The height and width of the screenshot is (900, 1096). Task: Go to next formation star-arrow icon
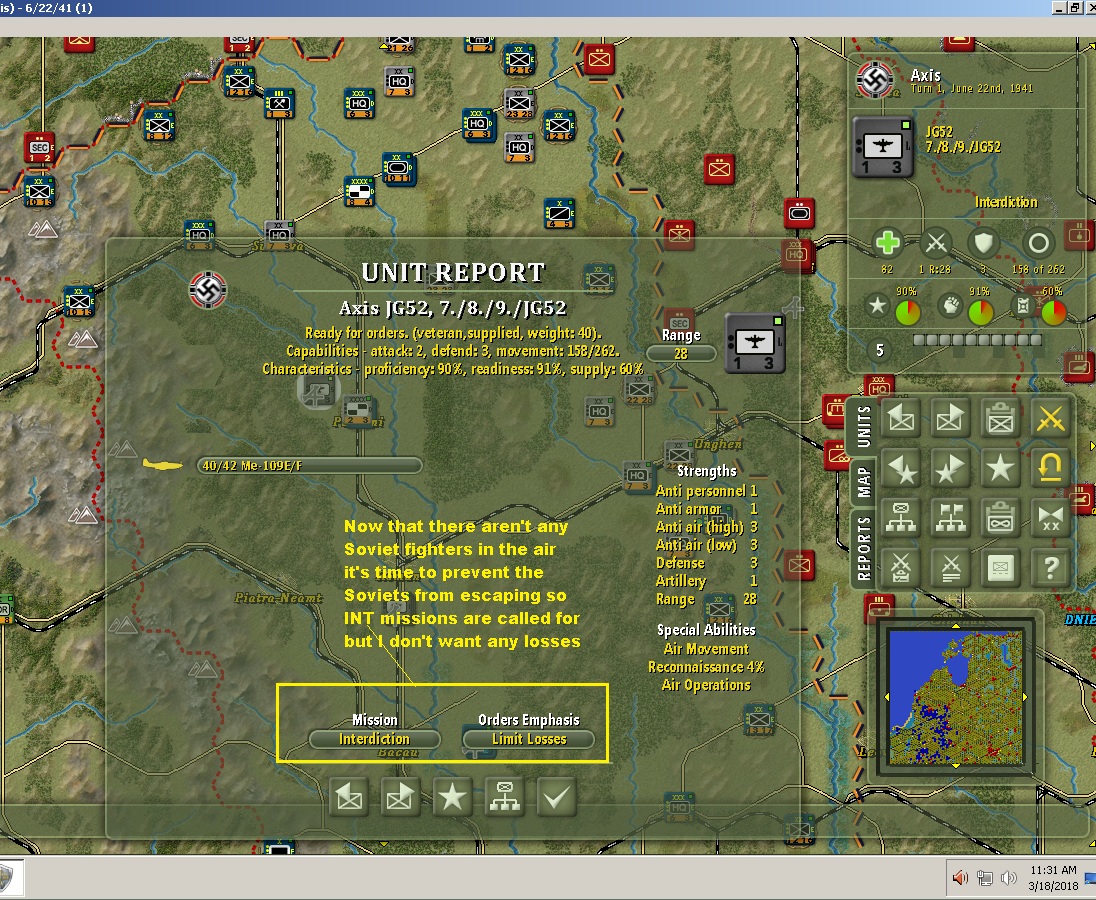coord(951,468)
